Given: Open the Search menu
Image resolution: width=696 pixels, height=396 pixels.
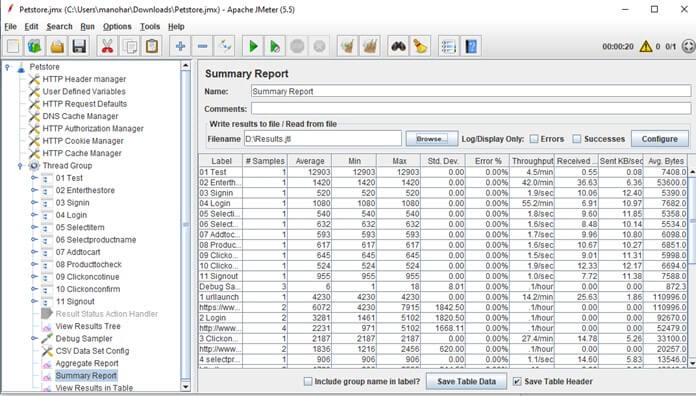Looking at the screenshot, I should click(59, 27).
